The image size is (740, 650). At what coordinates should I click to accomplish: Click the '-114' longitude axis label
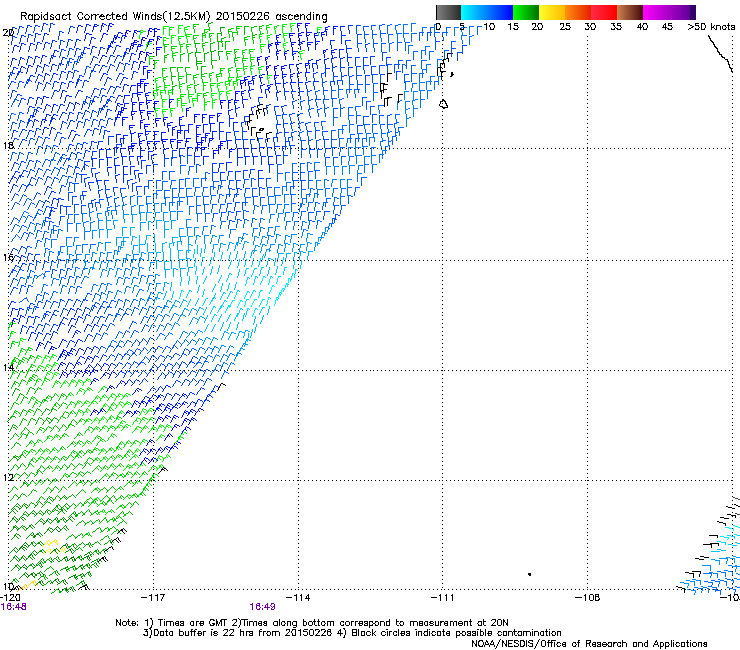coord(298,598)
